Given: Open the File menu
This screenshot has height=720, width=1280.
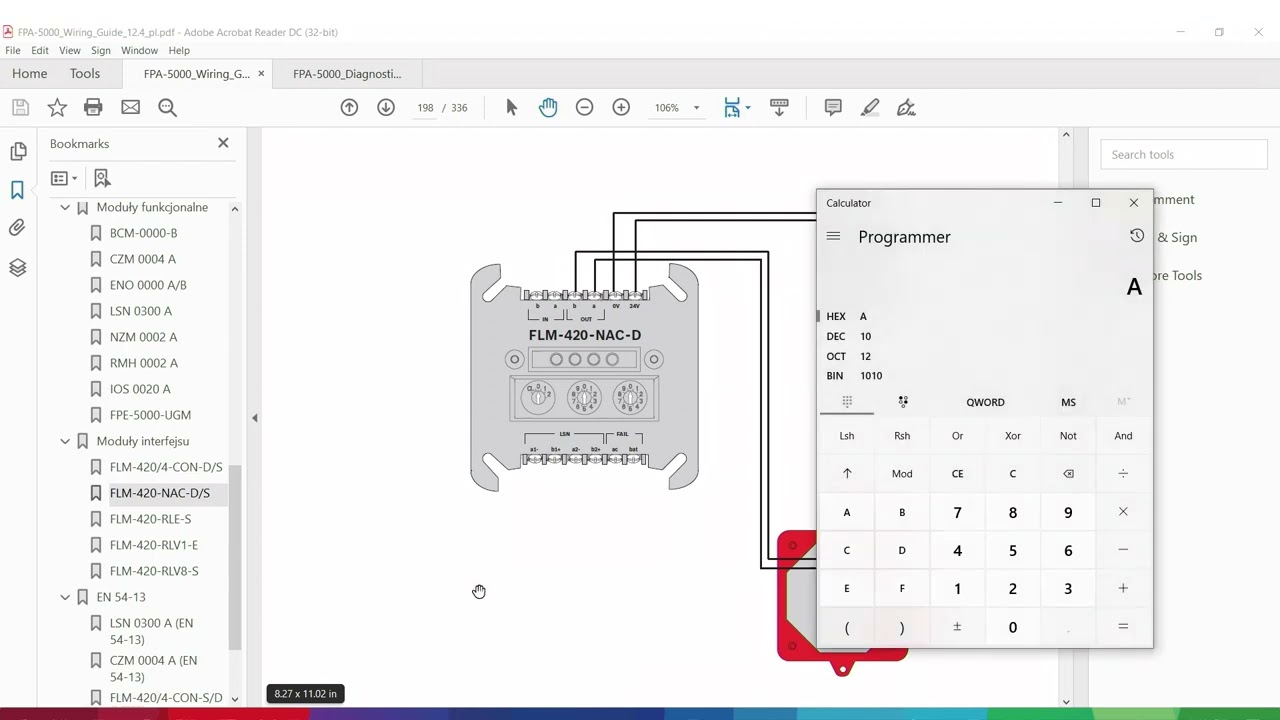Looking at the screenshot, I should pos(13,50).
